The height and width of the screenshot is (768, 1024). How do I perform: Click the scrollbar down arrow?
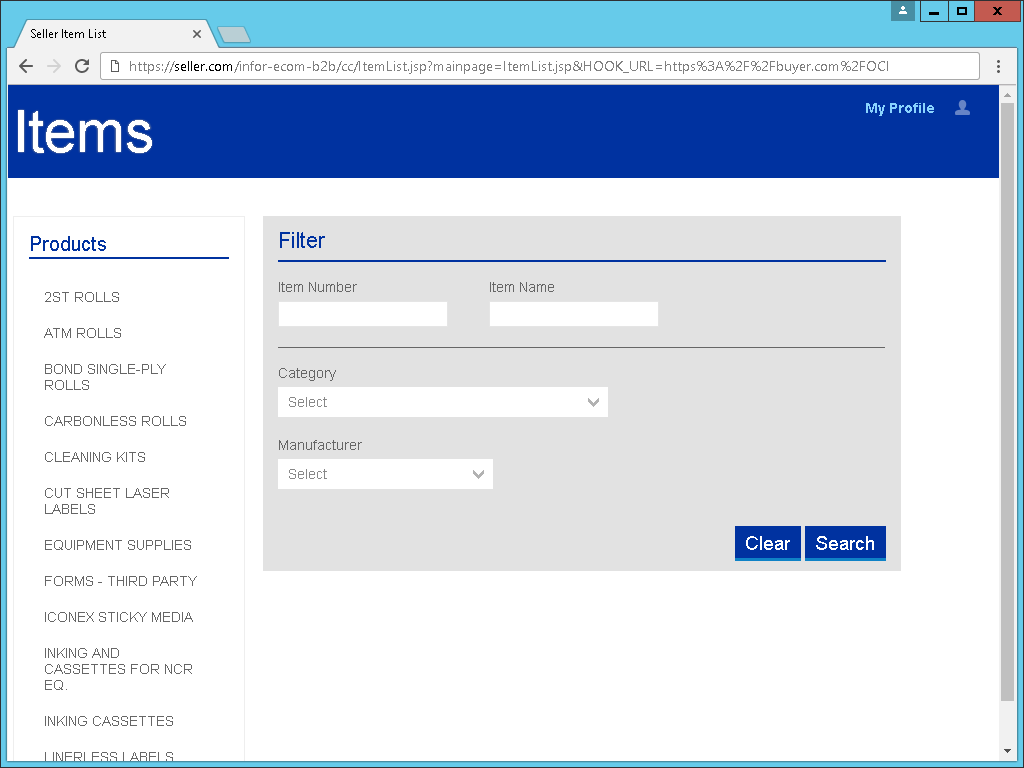pos(1007,750)
